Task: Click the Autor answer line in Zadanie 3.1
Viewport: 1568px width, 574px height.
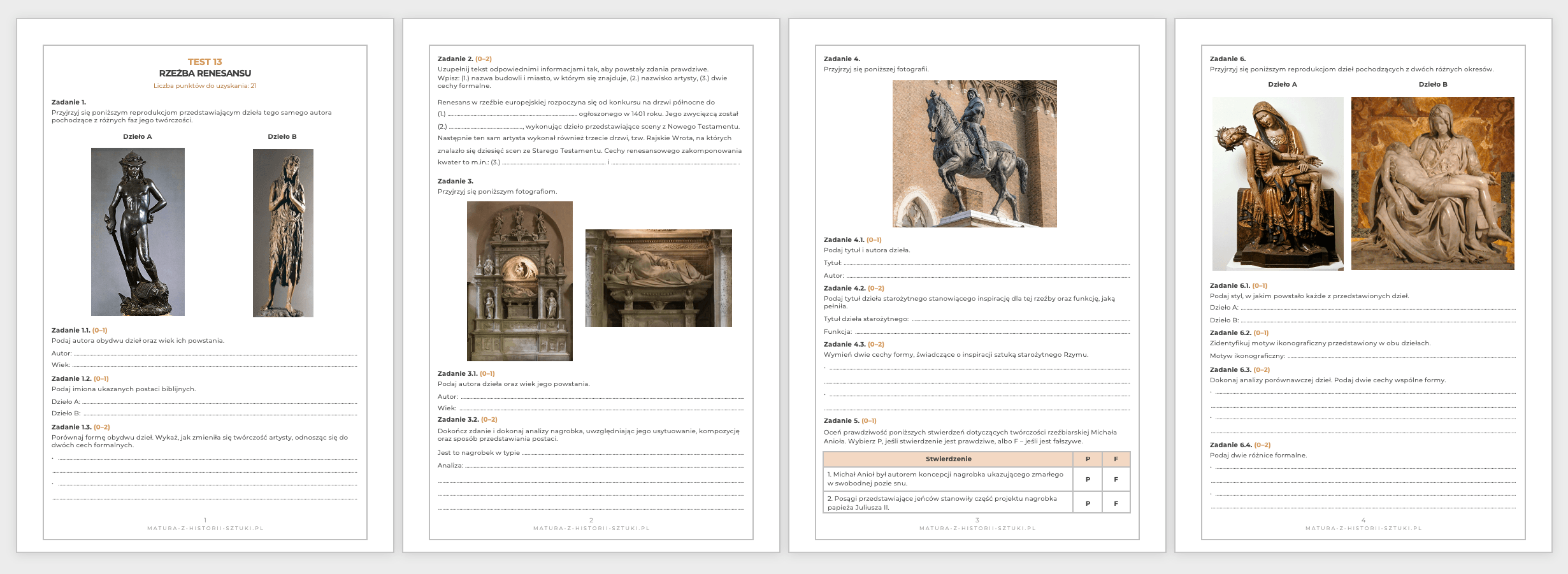Action: click(602, 397)
